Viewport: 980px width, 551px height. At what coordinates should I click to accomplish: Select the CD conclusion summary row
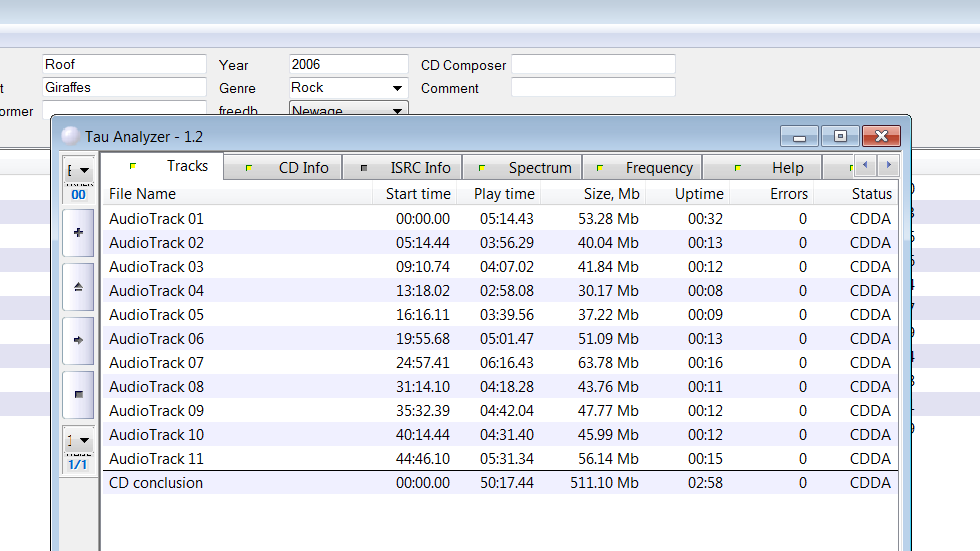[500, 483]
